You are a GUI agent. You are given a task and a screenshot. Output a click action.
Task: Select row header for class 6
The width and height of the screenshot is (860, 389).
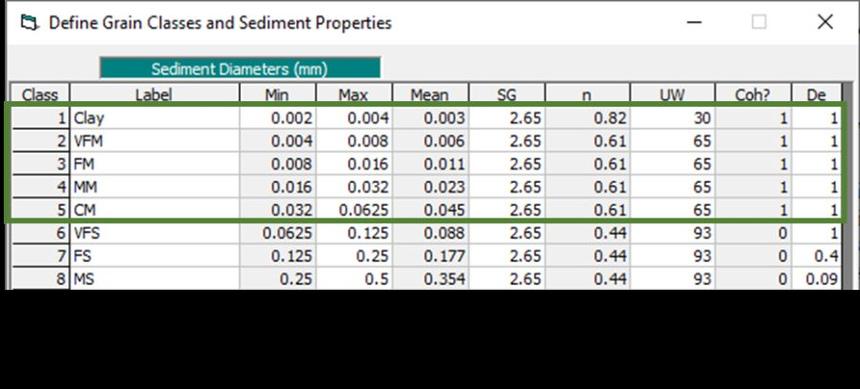[x=40, y=234]
